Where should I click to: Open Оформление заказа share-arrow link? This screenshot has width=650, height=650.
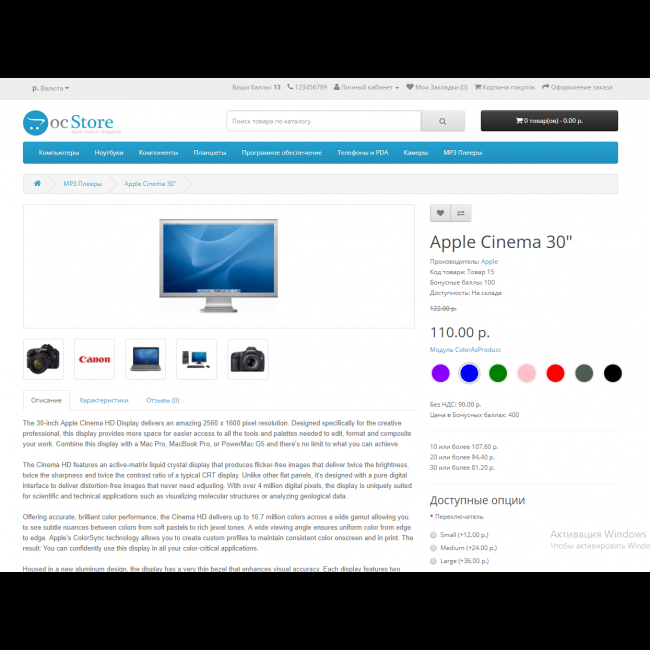pos(577,87)
